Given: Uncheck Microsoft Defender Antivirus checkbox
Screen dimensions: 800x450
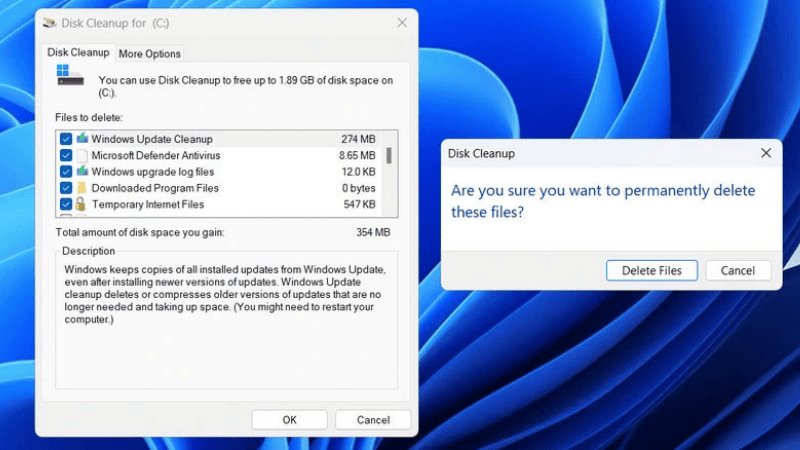Looking at the screenshot, I should (66, 155).
